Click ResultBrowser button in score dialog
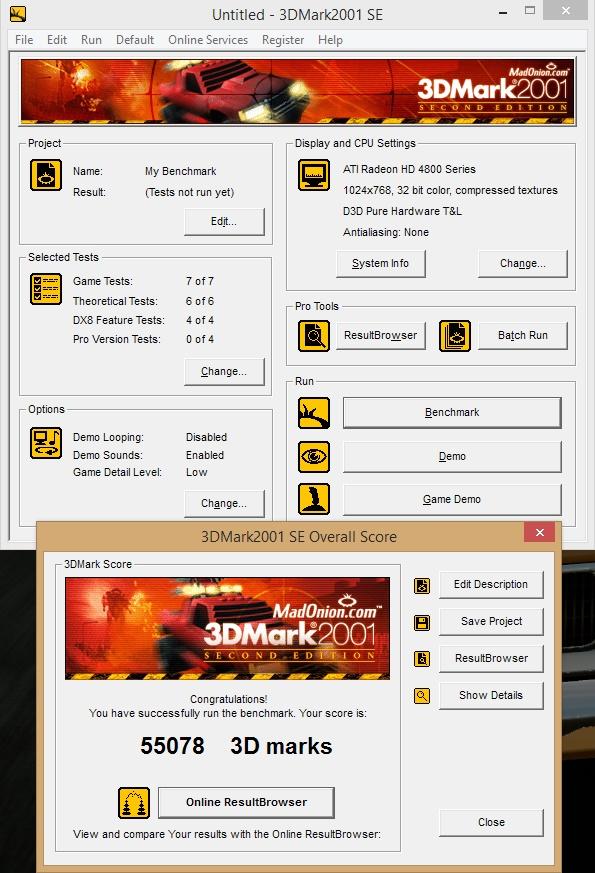This screenshot has width=595, height=873. pyautogui.click(x=491, y=659)
